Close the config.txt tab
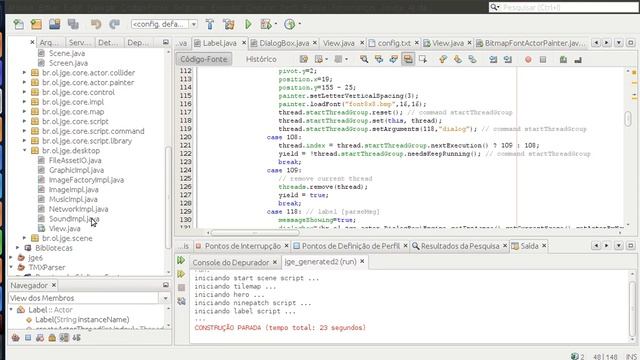The image size is (640, 360). tap(416, 42)
